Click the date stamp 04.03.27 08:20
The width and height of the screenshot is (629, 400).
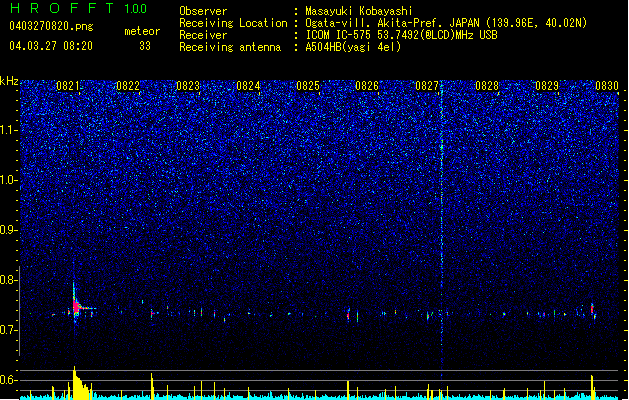[51, 46]
